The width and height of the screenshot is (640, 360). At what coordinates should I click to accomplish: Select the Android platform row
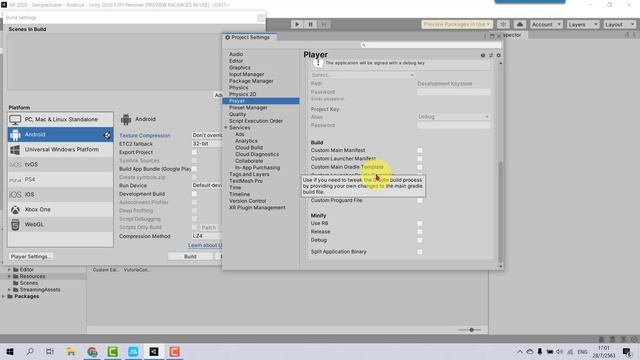click(60, 135)
